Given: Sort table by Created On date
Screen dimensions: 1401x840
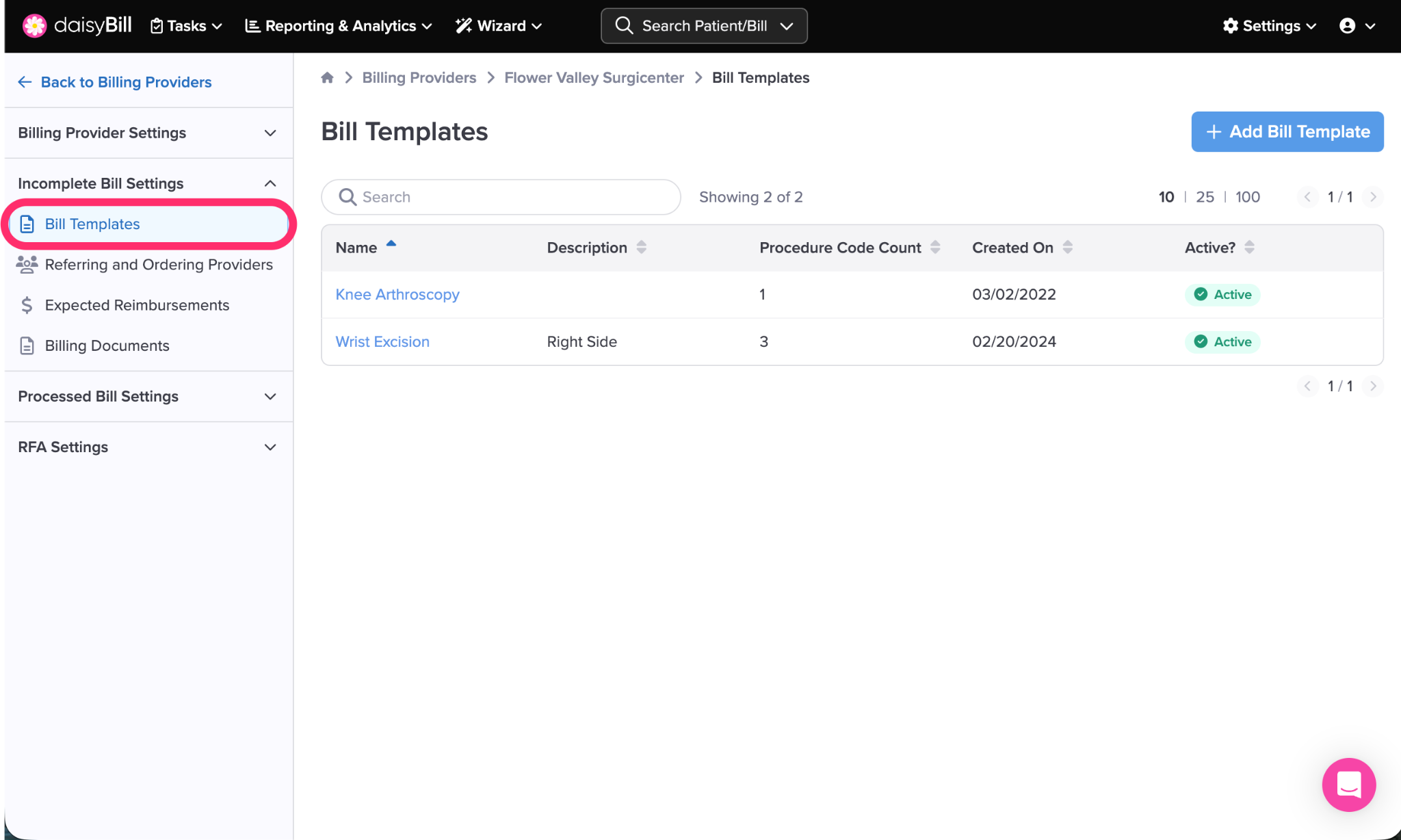Looking at the screenshot, I should click(x=1067, y=248).
